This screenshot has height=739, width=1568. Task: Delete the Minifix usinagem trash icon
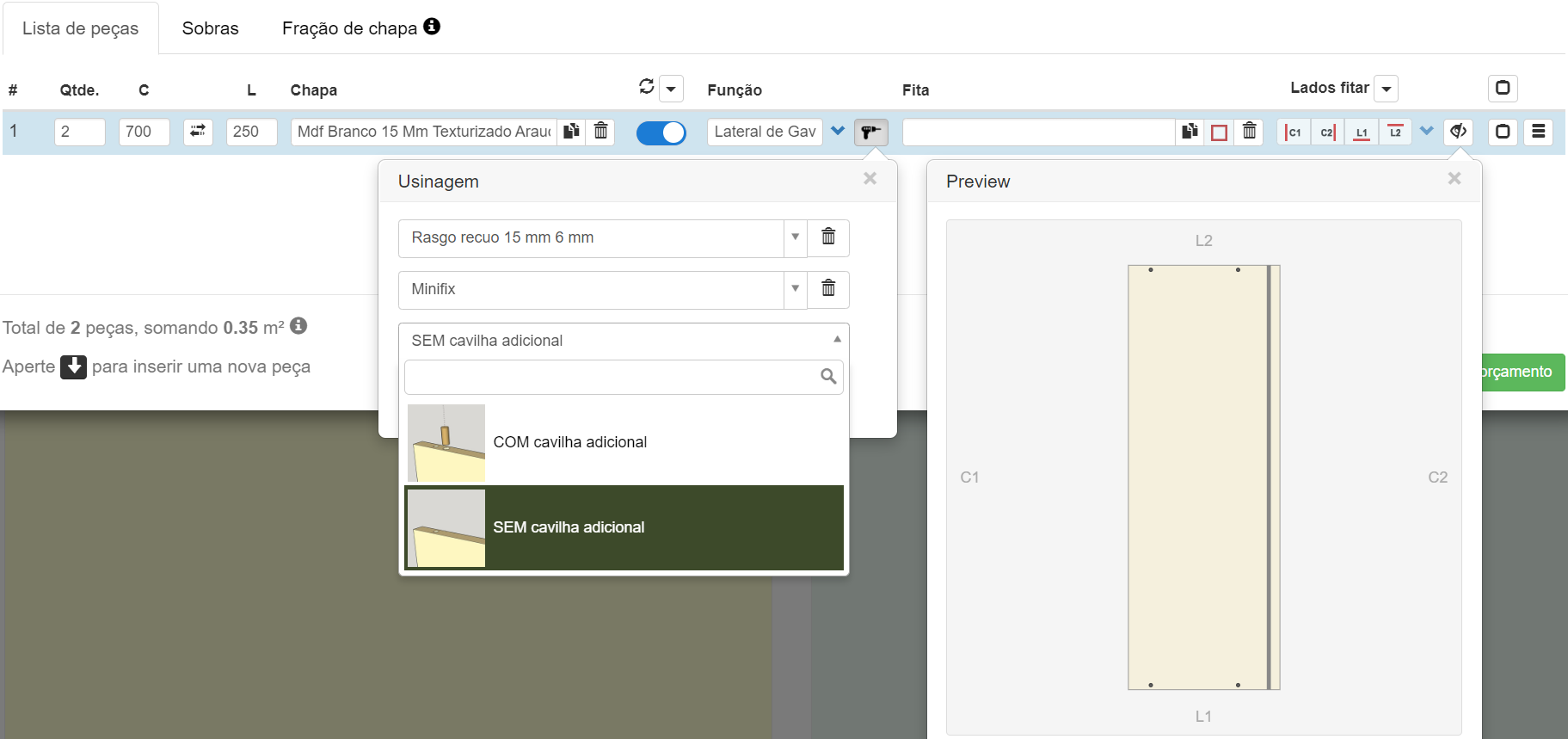click(x=828, y=289)
